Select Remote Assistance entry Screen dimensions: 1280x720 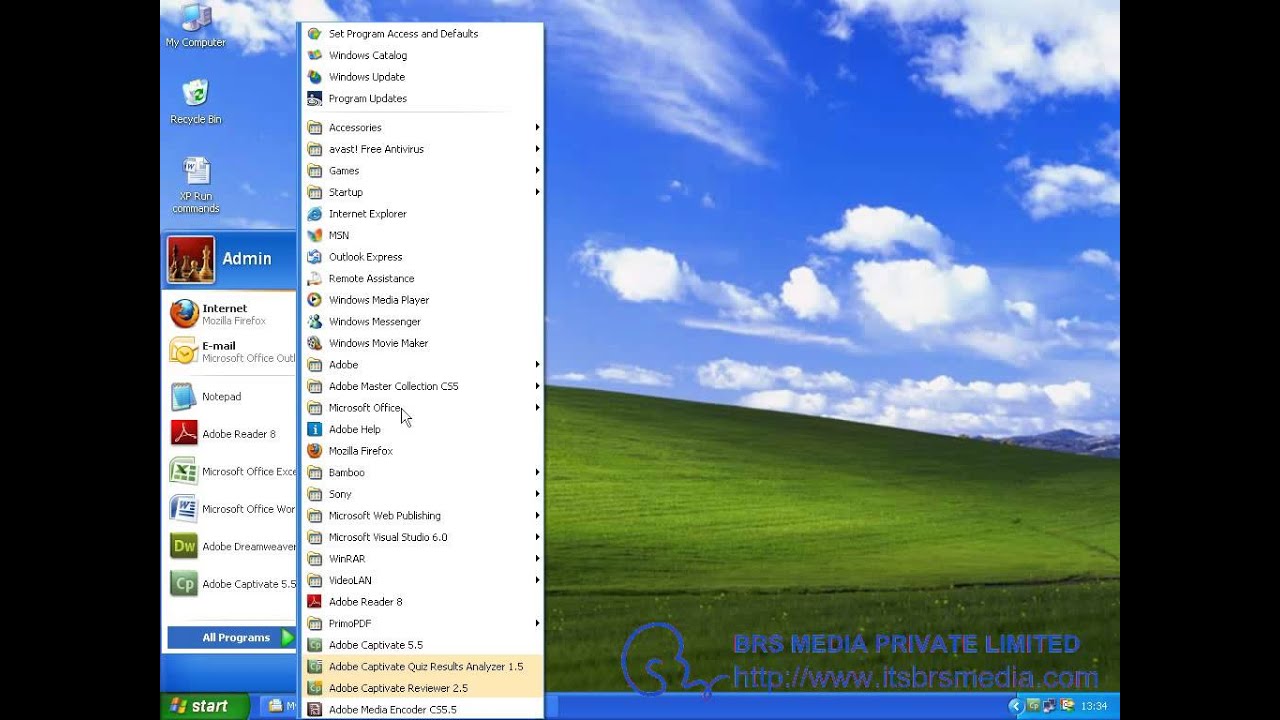pos(422,278)
